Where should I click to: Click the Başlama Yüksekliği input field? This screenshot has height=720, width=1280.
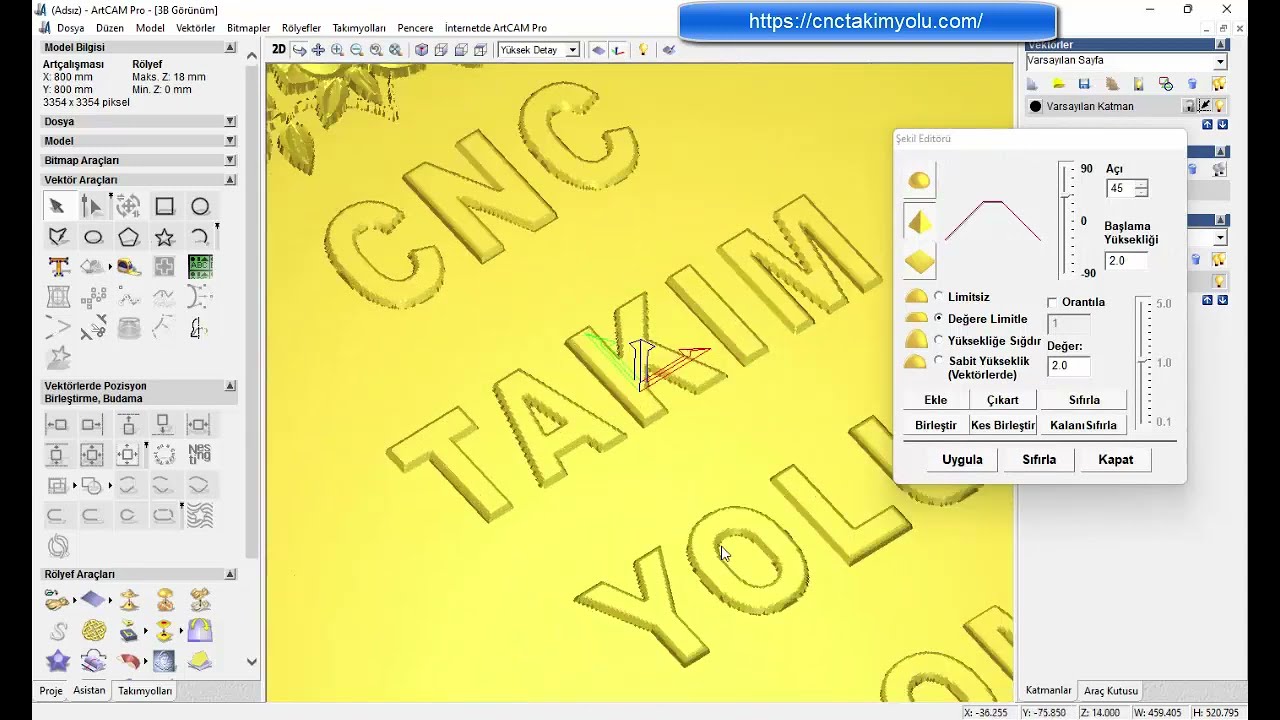[x=1126, y=261]
